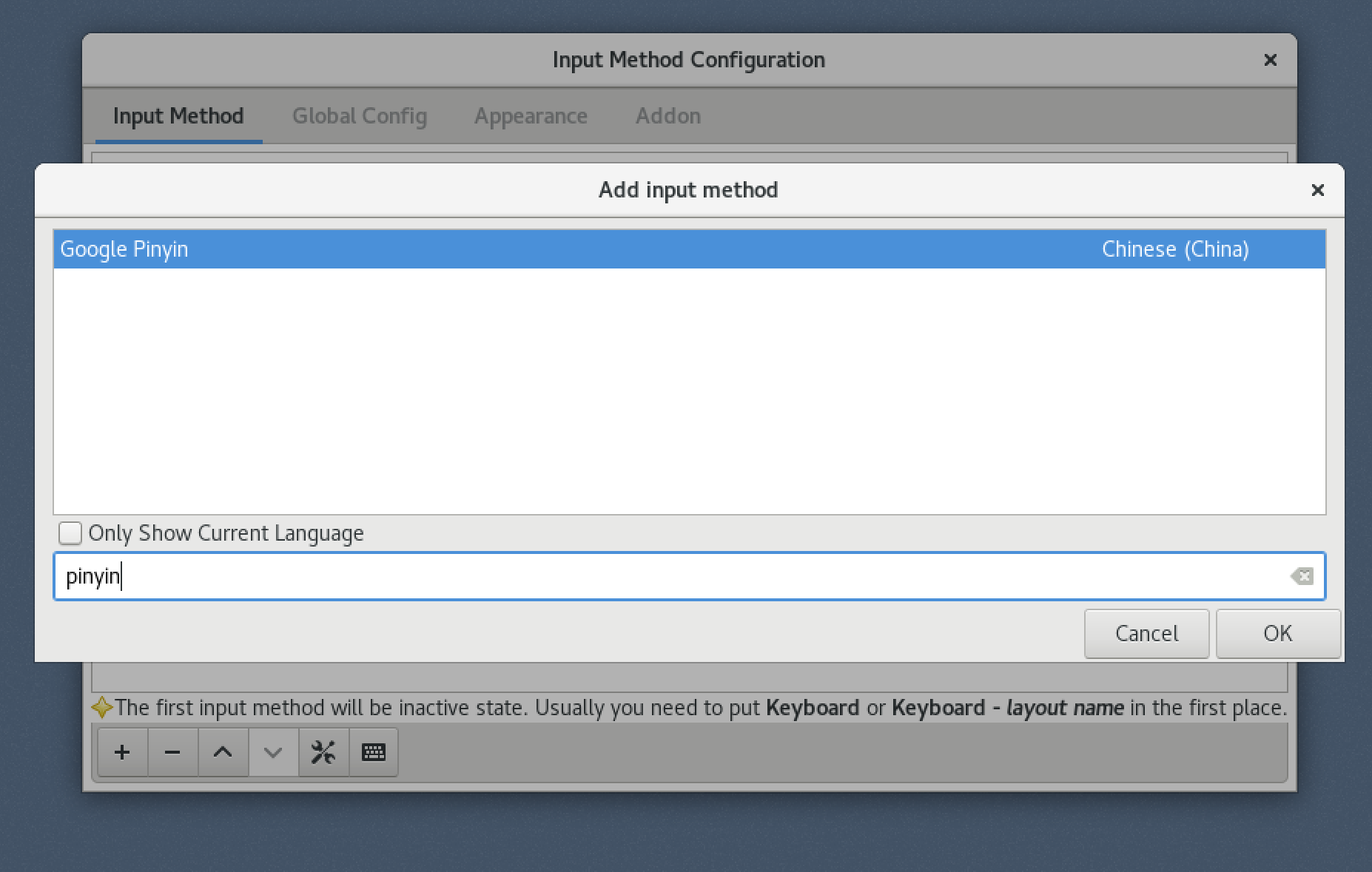Close the Add input method dialog
The image size is (1372, 872).
[1317, 190]
